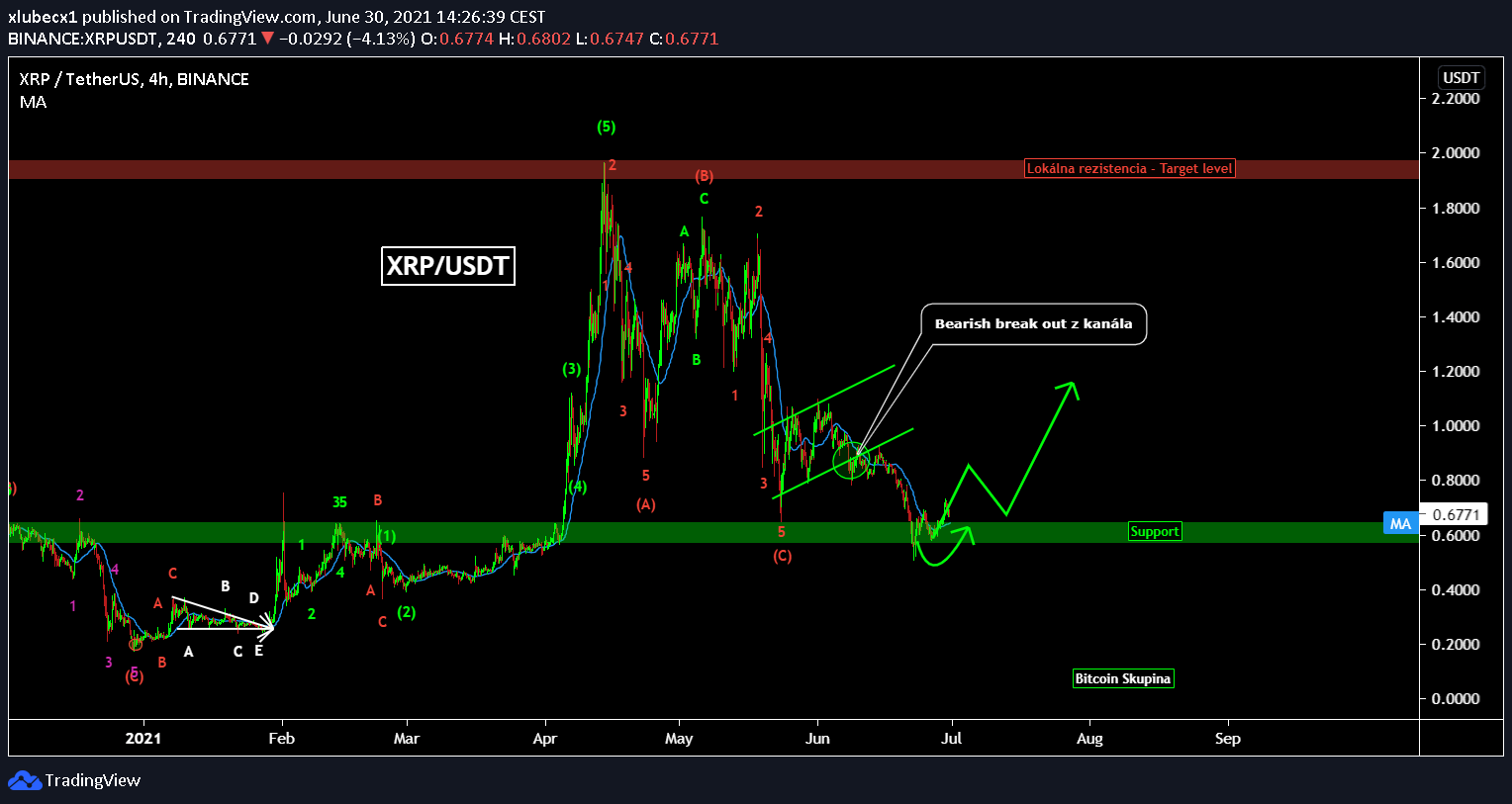
Task: Select the XRP/USDT title text box
Action: click(447, 266)
